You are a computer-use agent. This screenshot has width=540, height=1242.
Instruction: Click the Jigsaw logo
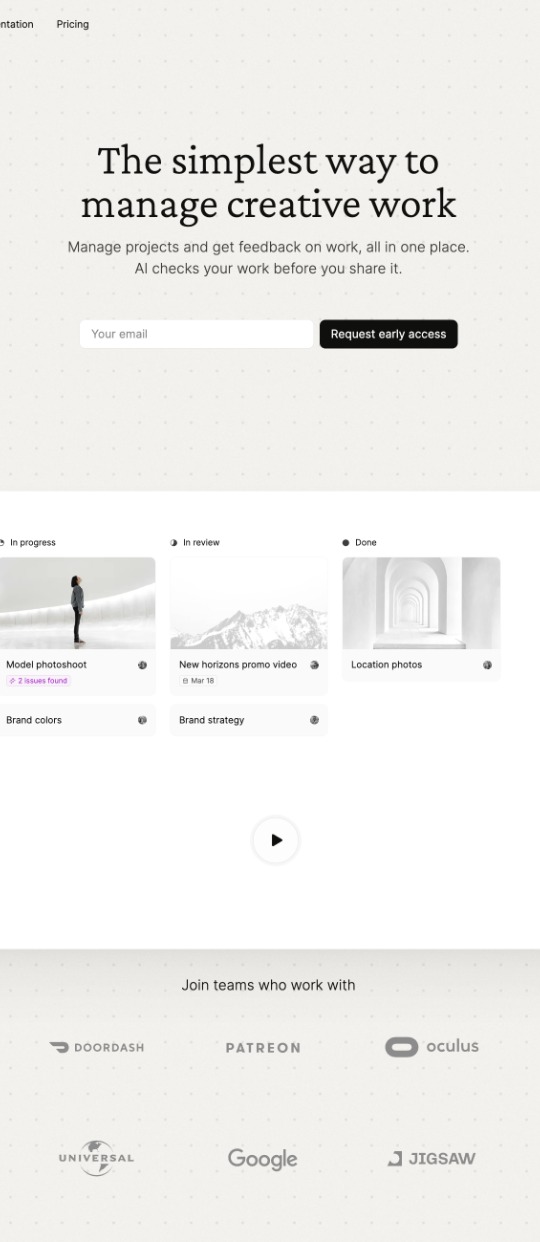coord(431,1159)
